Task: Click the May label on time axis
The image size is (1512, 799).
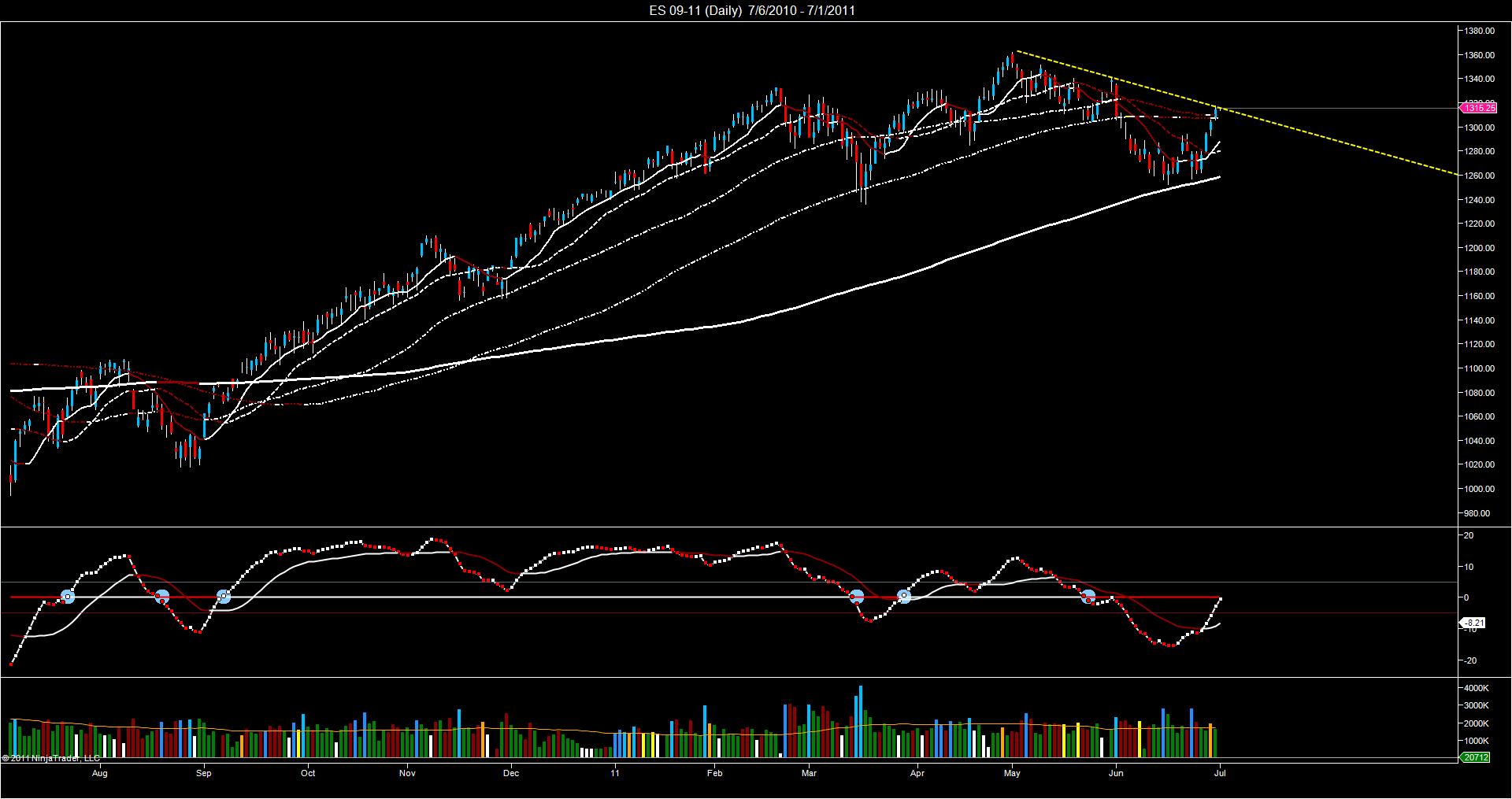Action: pos(1013,773)
